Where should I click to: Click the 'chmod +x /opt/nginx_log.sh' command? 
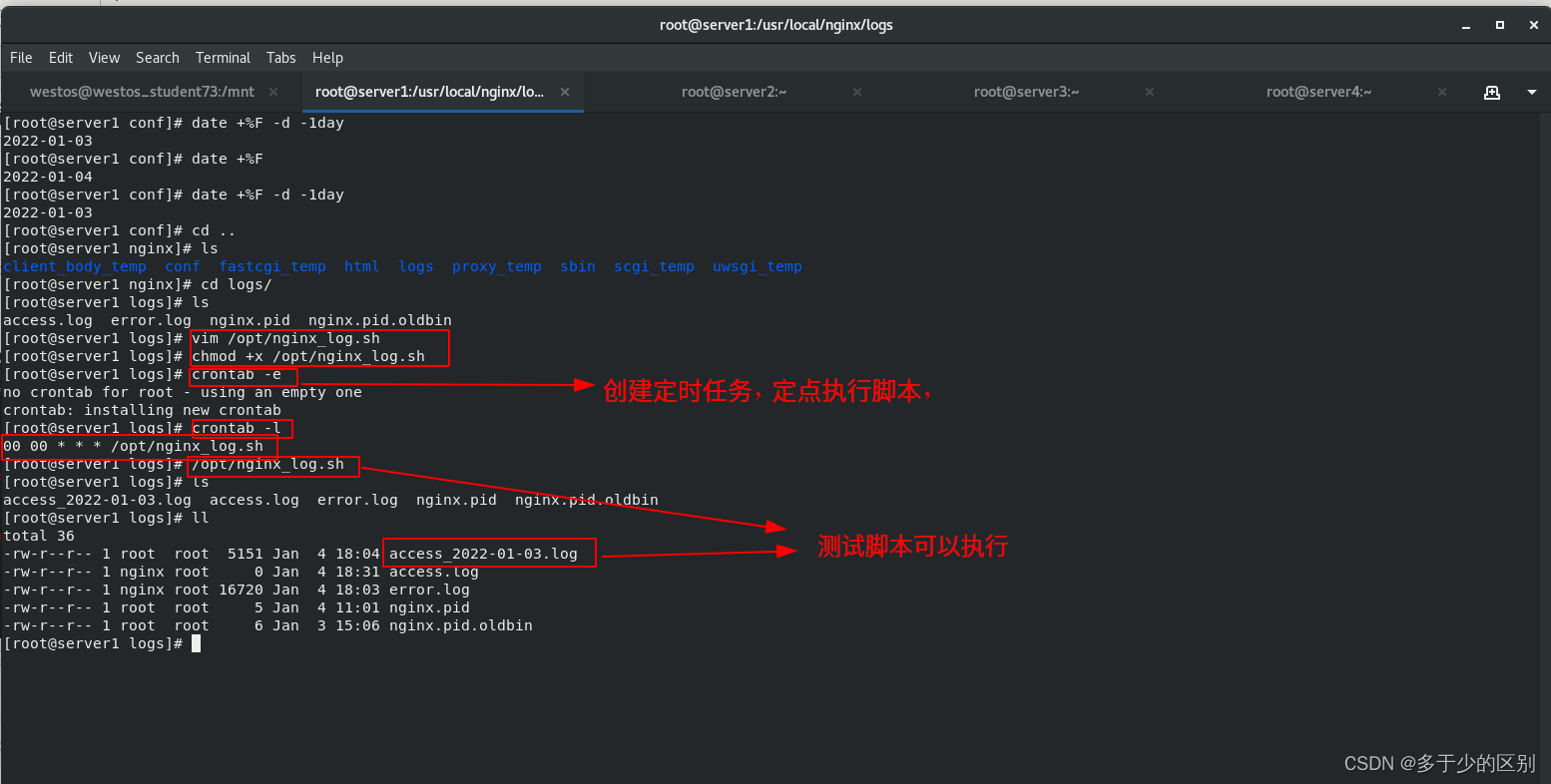pyautogui.click(x=308, y=356)
